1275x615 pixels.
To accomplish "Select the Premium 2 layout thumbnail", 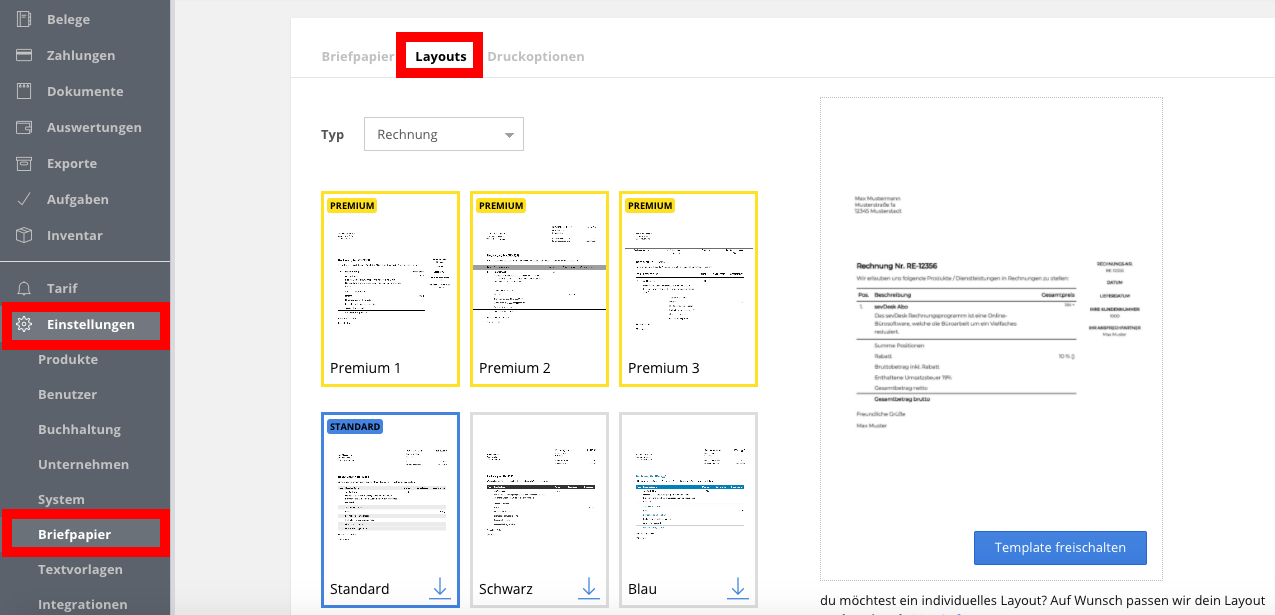I will coord(538,288).
